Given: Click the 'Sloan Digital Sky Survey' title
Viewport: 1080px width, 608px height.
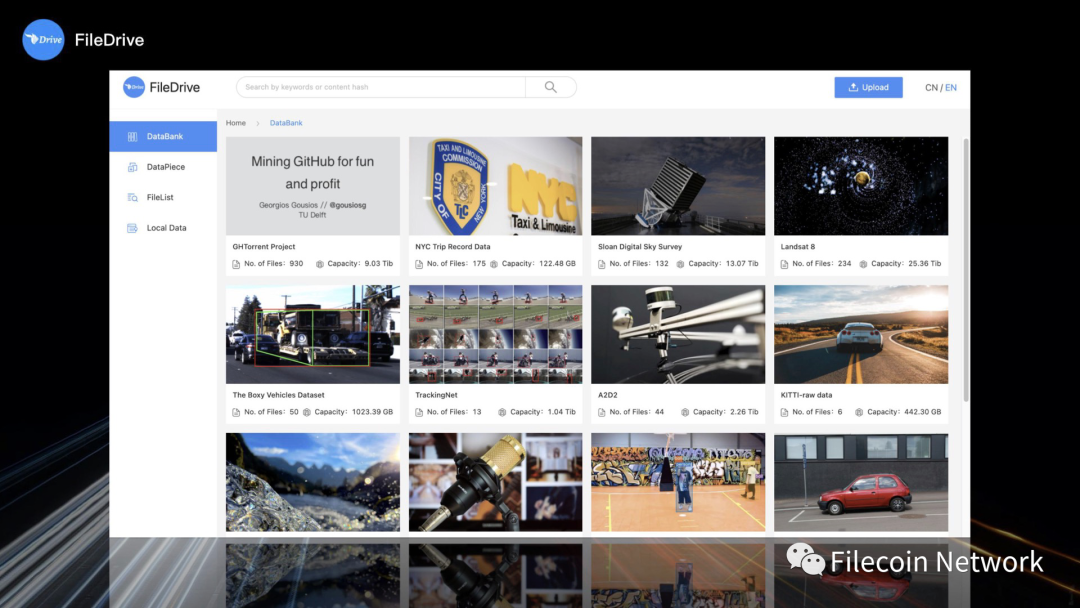Looking at the screenshot, I should coord(640,247).
